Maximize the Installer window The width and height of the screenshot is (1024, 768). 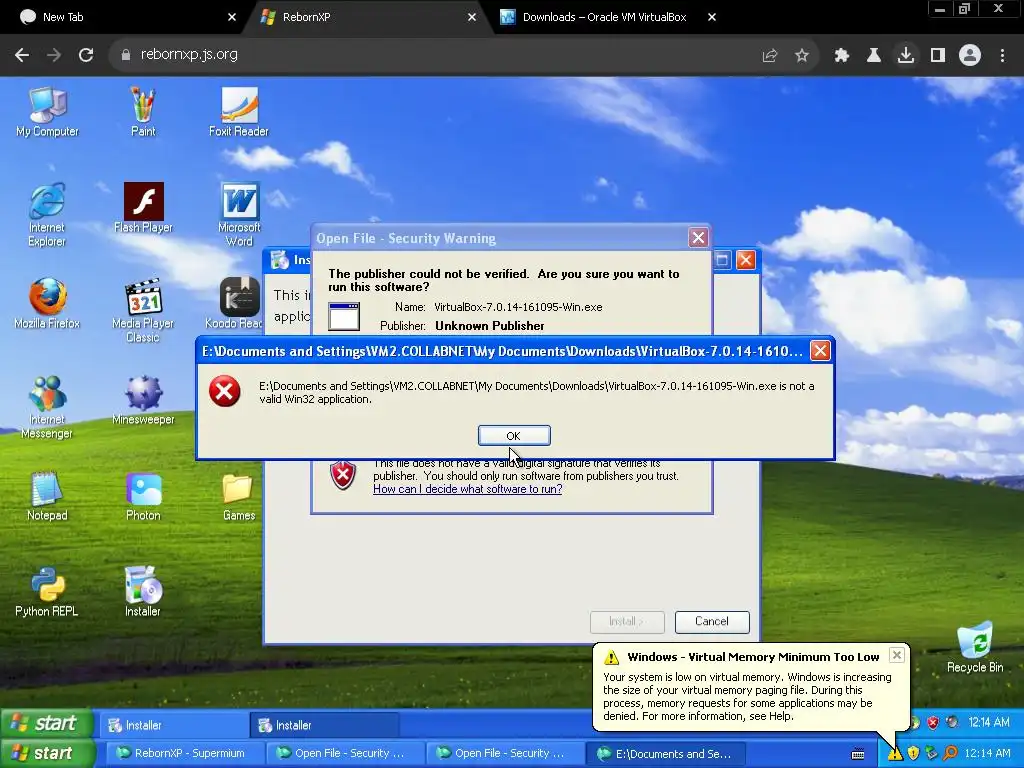click(x=722, y=260)
